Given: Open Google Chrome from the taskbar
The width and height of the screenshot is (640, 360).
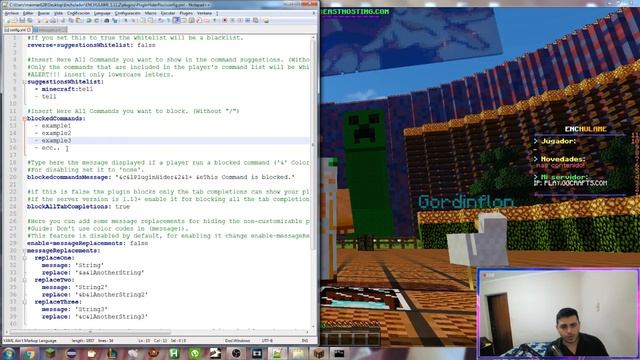Looking at the screenshot, I should [x=29, y=353].
